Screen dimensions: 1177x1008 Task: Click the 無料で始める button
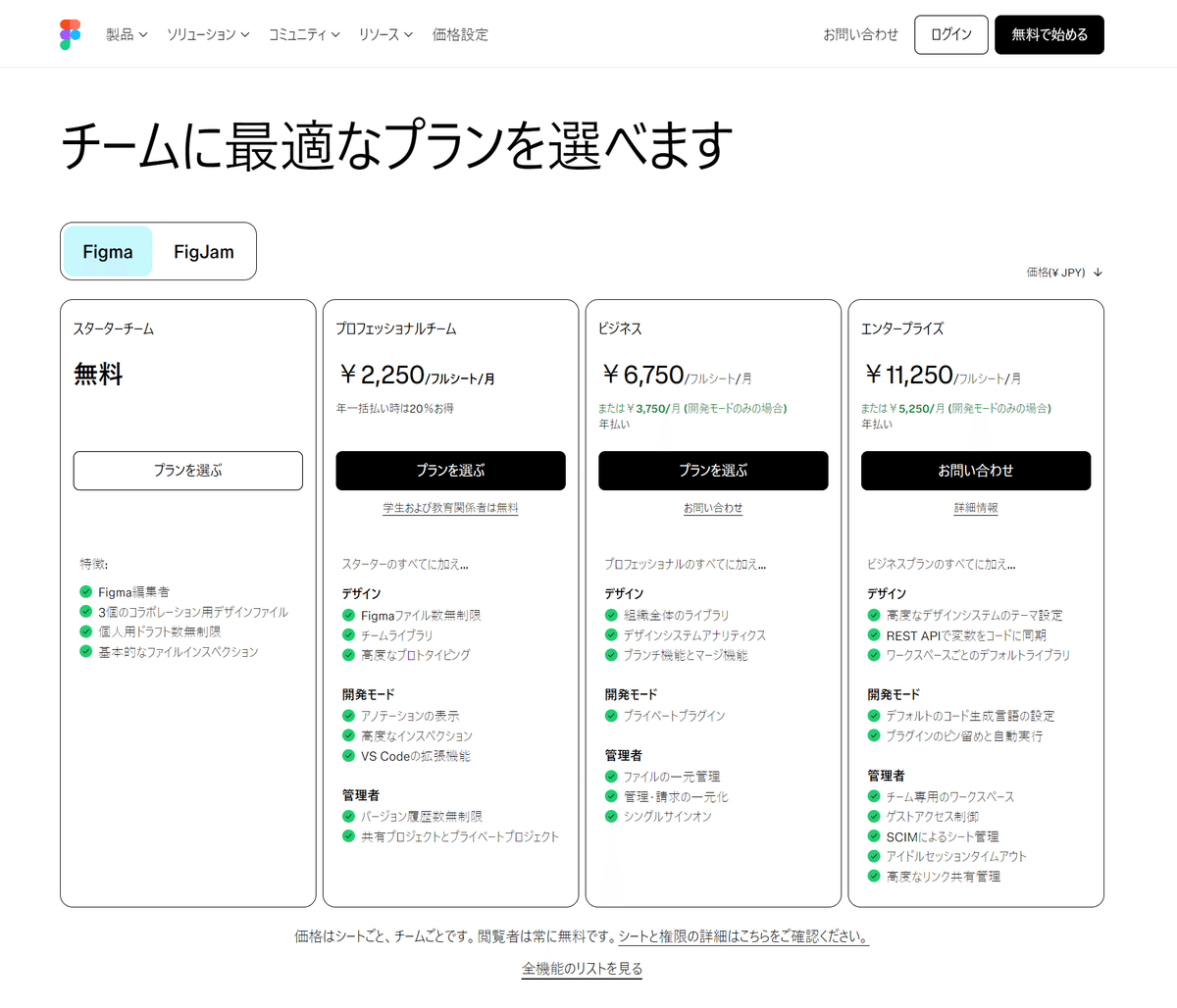(1049, 34)
